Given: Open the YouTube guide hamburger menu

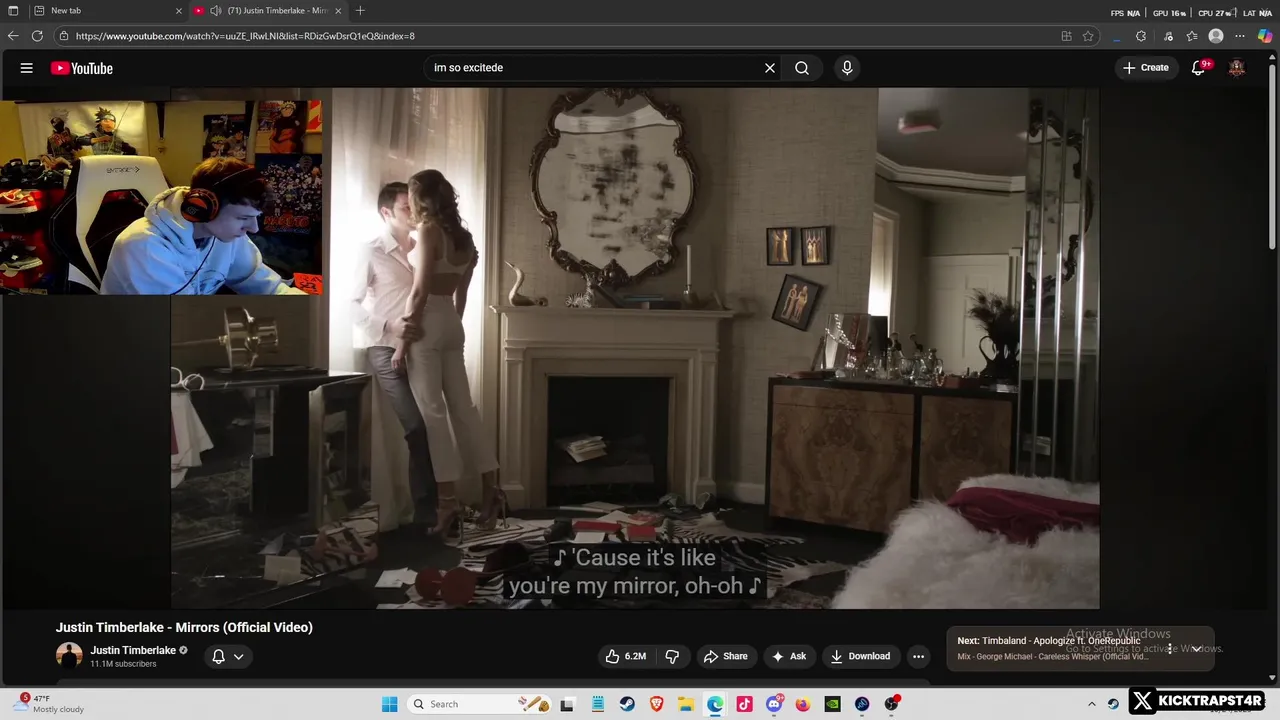Looking at the screenshot, I should (x=27, y=68).
